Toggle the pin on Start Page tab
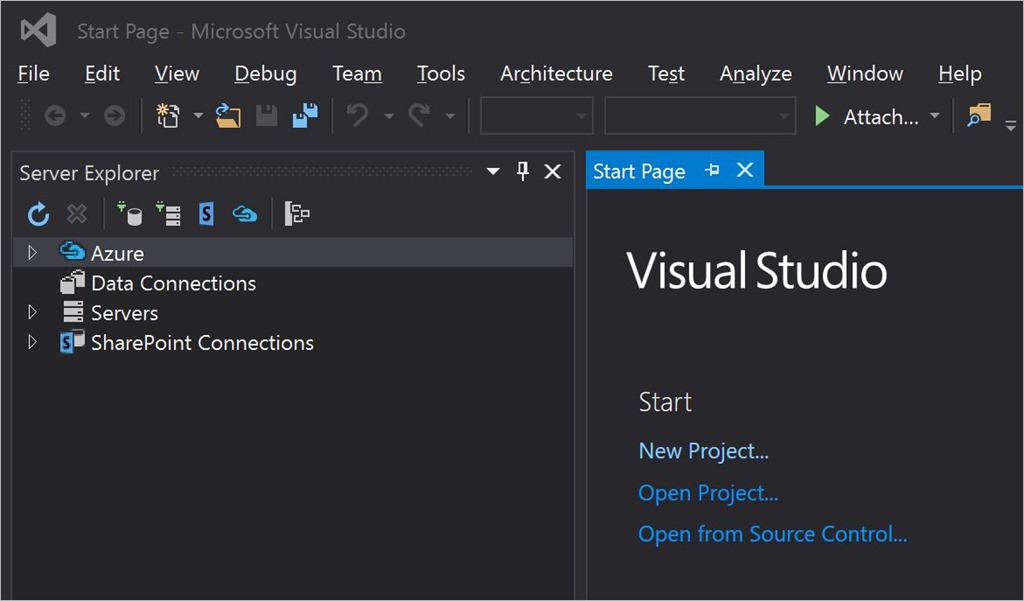This screenshot has height=601, width=1024. point(712,171)
